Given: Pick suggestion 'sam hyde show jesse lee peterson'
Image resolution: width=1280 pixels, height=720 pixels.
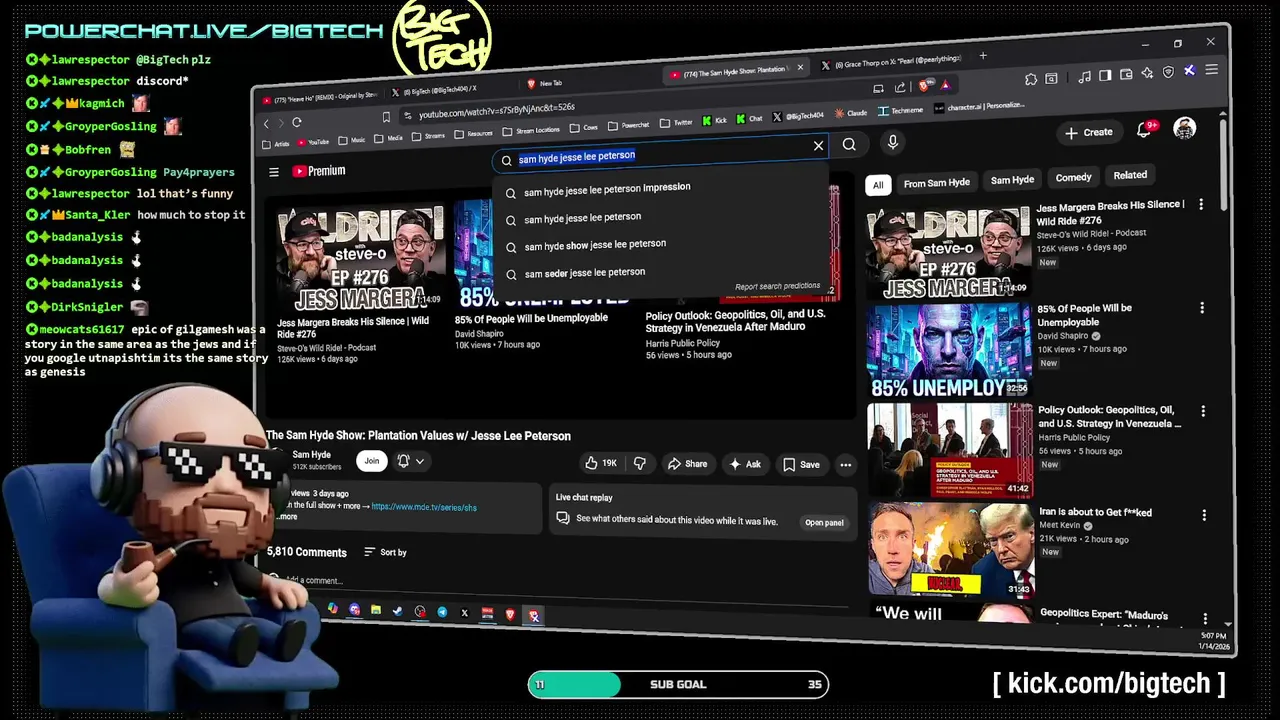Looking at the screenshot, I should pyautogui.click(x=595, y=245).
